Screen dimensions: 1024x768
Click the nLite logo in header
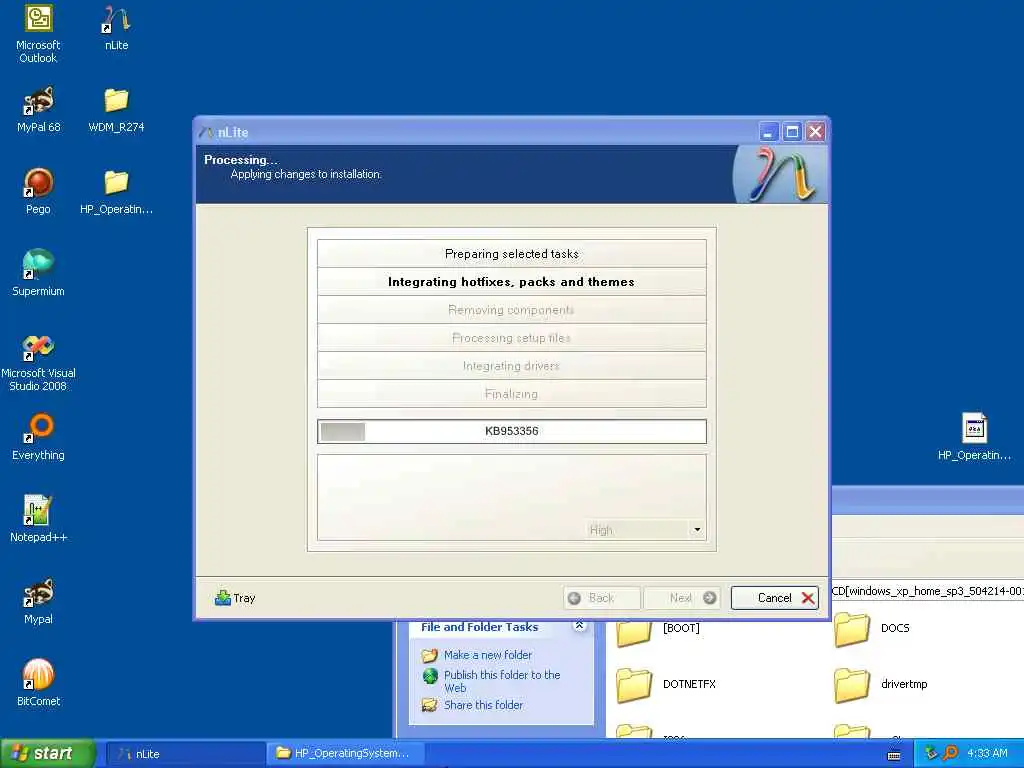click(x=780, y=174)
